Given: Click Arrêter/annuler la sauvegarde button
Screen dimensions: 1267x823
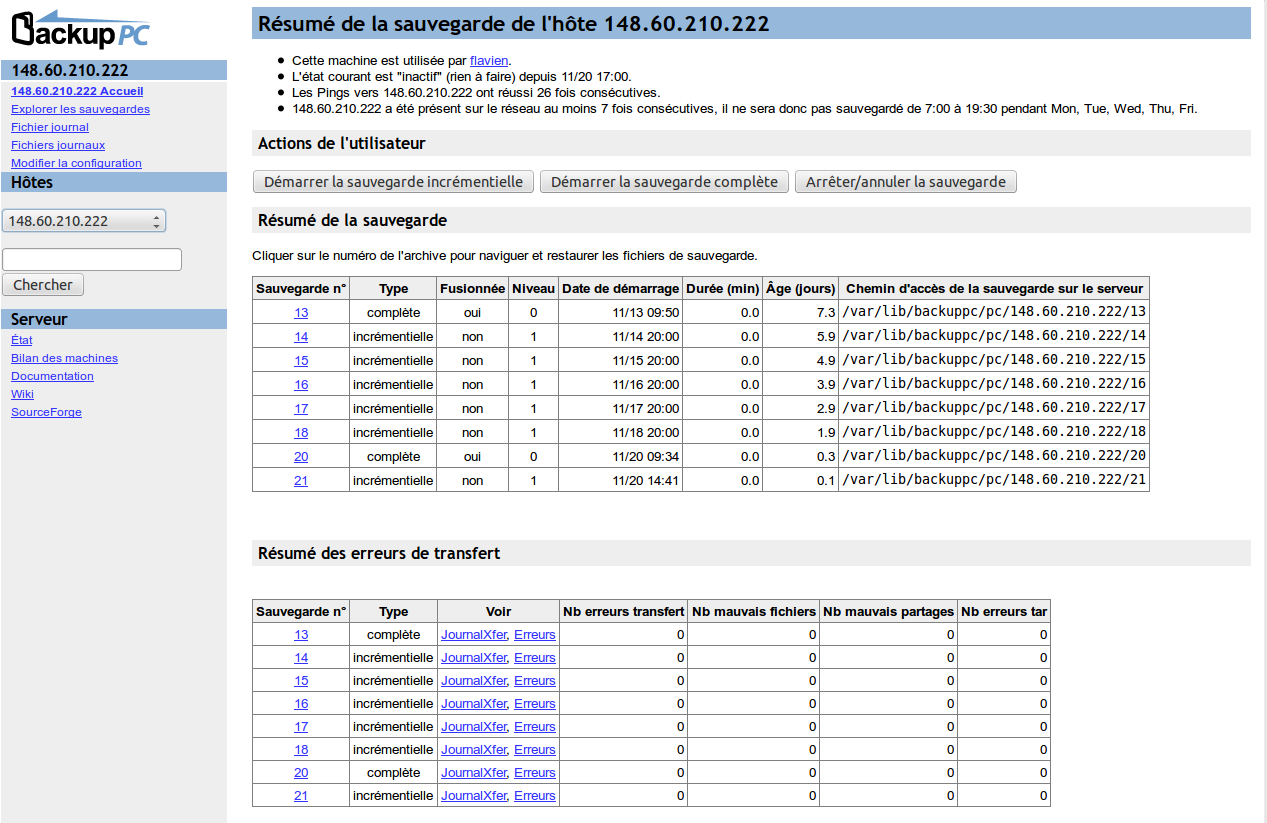Looking at the screenshot, I should (x=905, y=182).
